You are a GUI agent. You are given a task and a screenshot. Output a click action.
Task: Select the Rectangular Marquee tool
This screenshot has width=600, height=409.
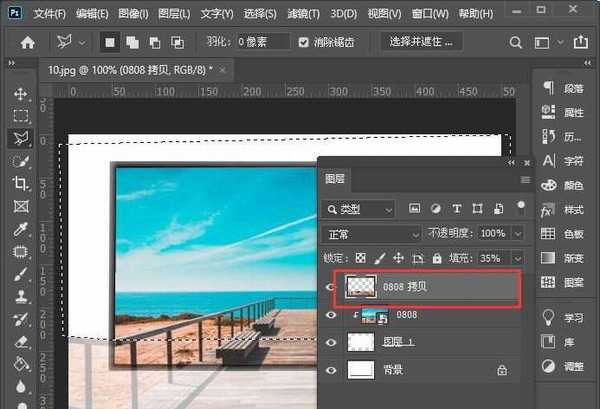click(x=20, y=116)
